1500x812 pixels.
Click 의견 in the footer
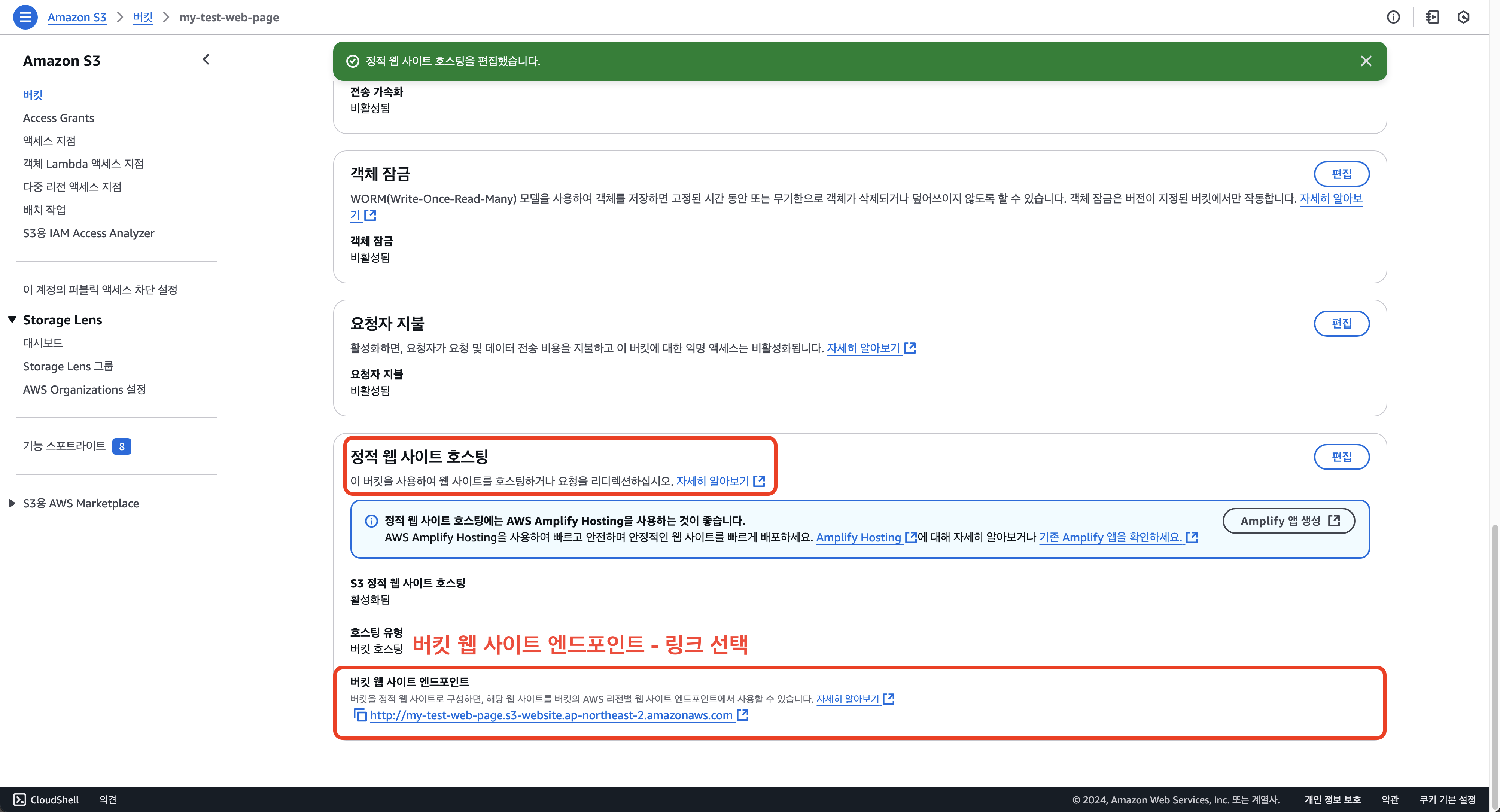point(108,799)
